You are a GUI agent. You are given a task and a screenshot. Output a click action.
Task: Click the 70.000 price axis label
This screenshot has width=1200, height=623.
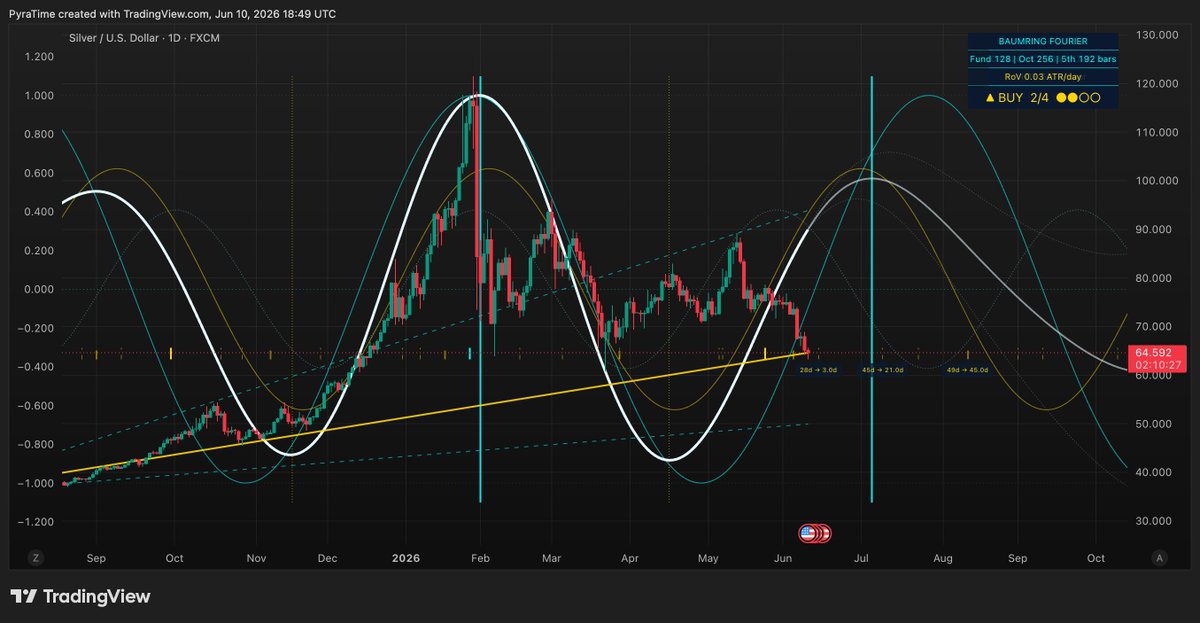[x=1156, y=327]
